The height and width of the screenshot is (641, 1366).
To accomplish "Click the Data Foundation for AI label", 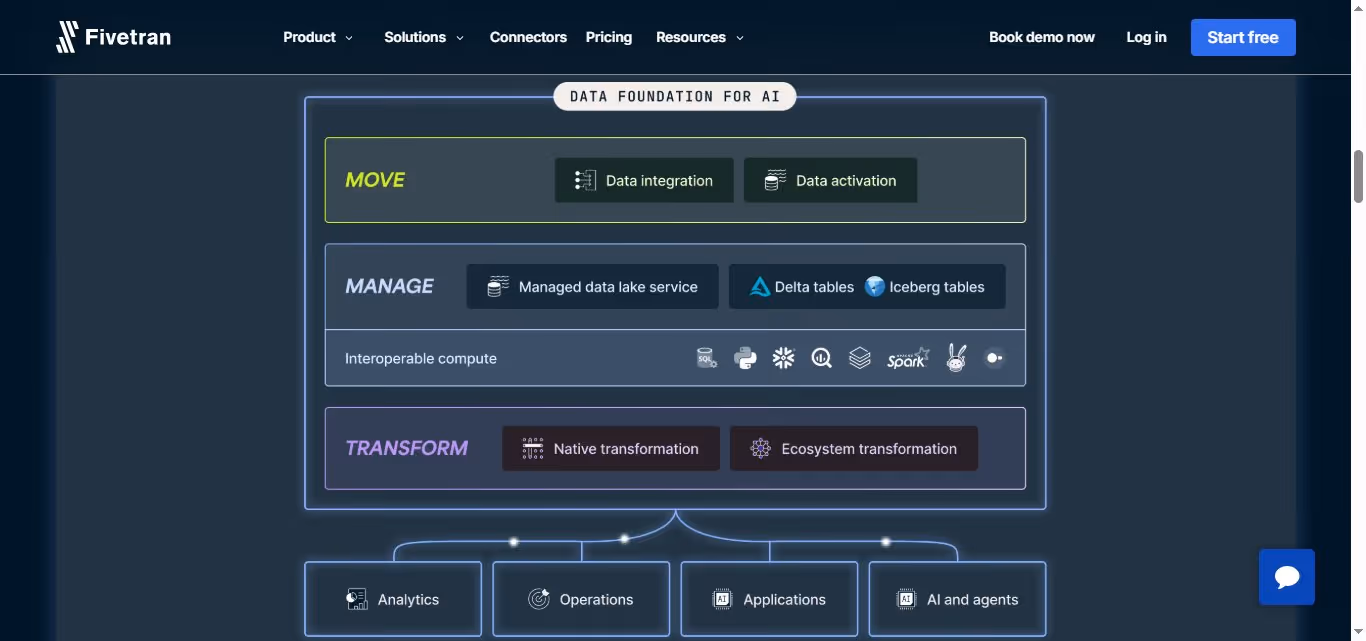I will click(675, 96).
